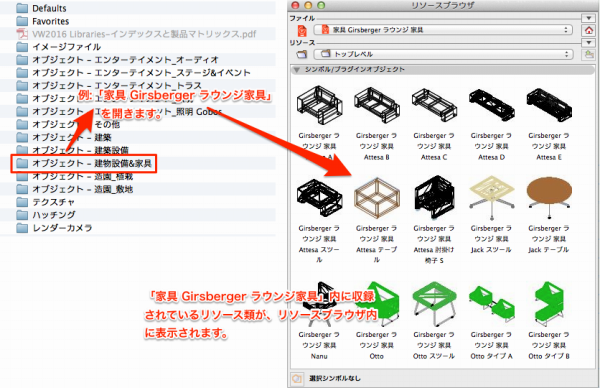
Task: Select the Otto スツール green stool thumbnail
Action: [x=434, y=304]
